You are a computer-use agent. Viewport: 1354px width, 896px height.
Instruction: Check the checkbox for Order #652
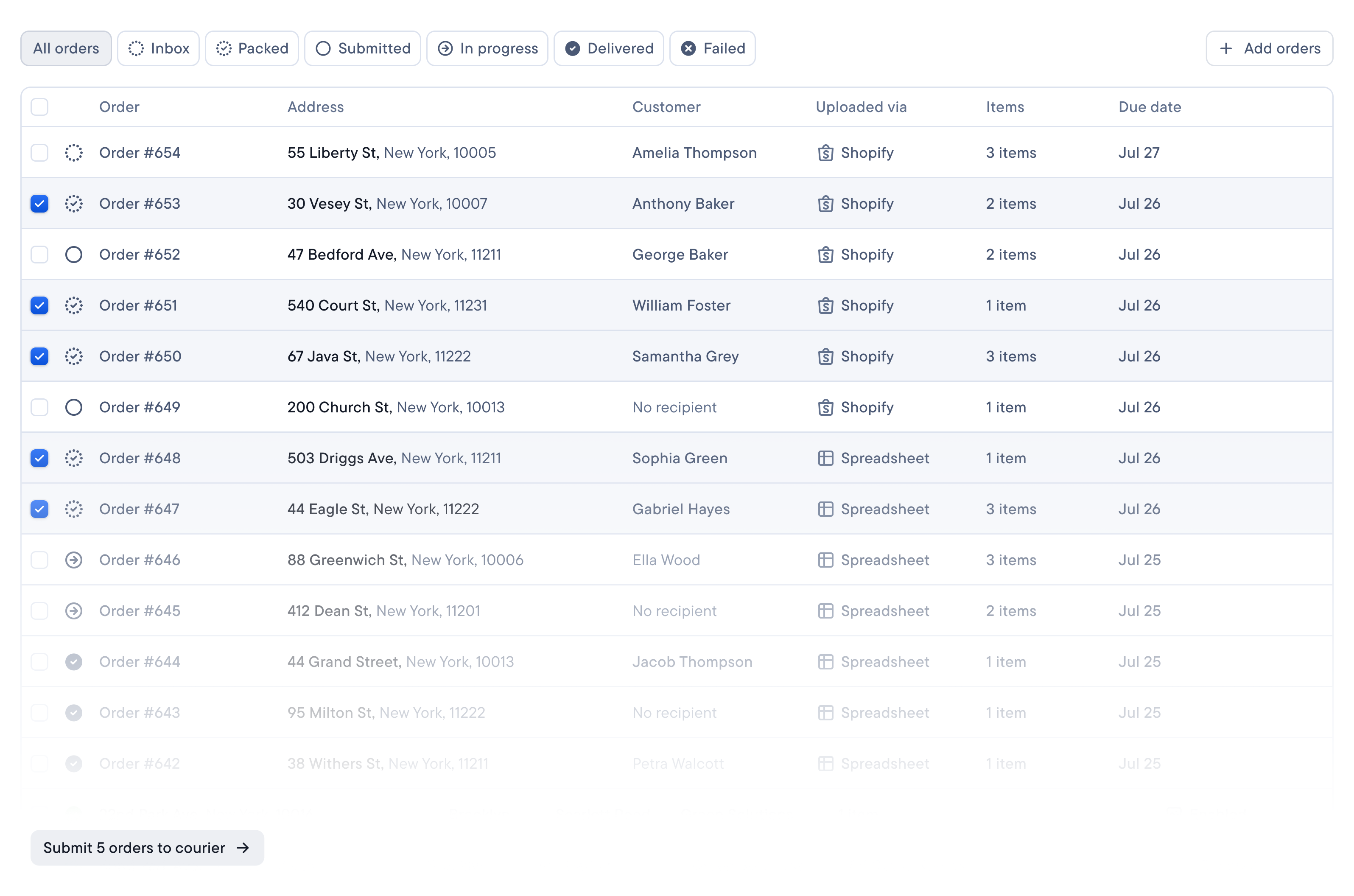pyautogui.click(x=39, y=254)
